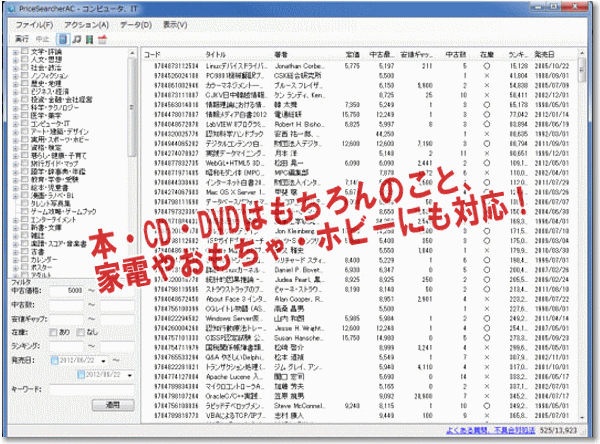Viewport: 600px width, 444px height.
Task: Select the row by author Jon Kleinberg
Action: [x=361, y=231]
